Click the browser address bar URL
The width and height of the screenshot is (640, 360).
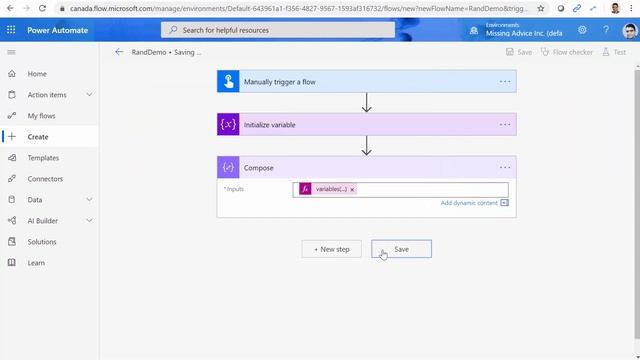tap(298, 8)
